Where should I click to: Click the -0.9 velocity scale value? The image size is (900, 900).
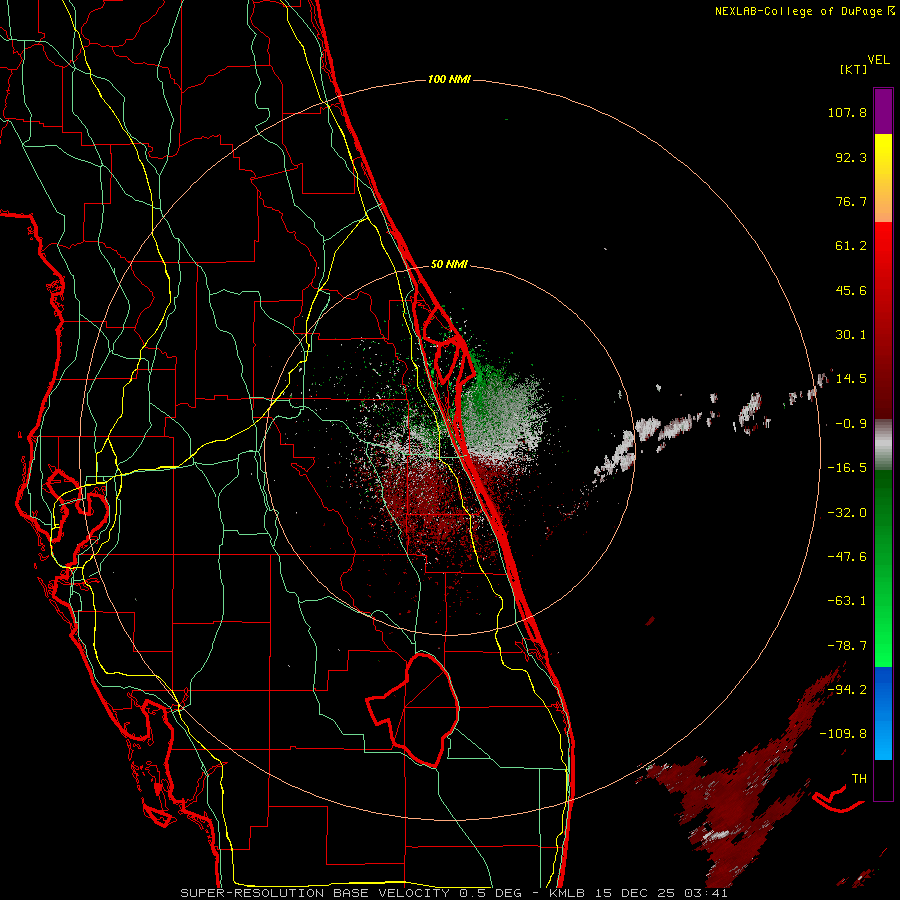(851, 424)
